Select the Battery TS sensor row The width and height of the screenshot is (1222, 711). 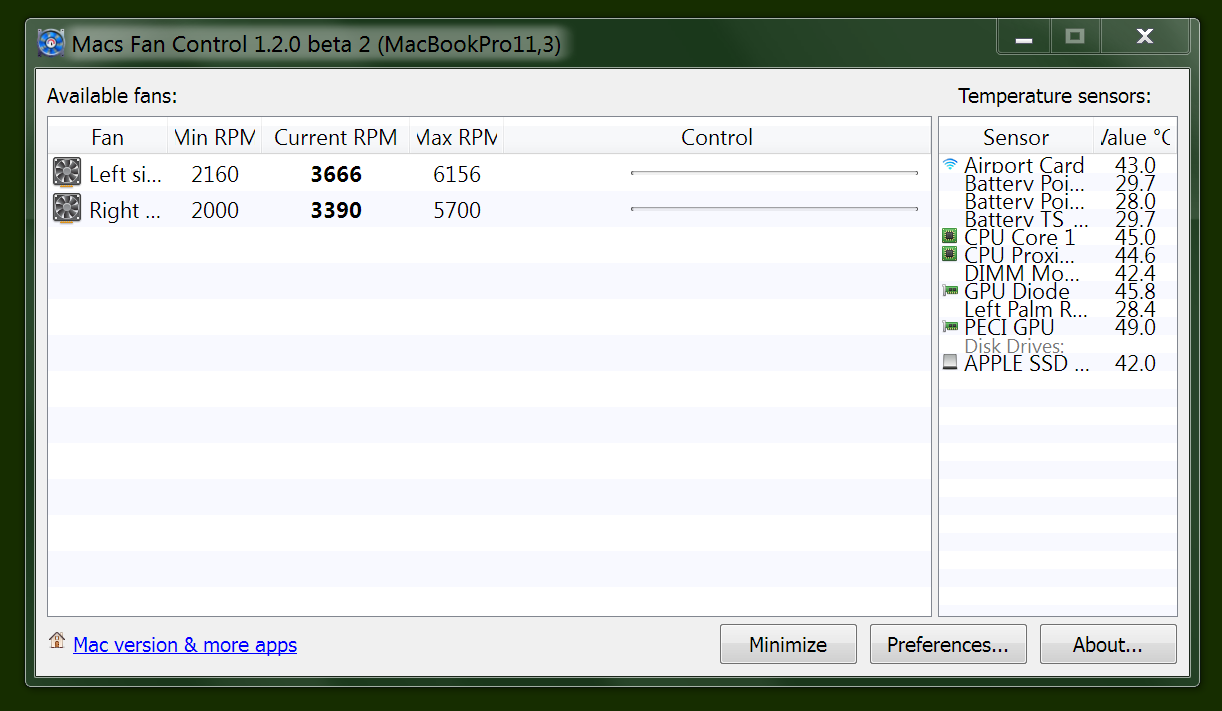(1058, 219)
